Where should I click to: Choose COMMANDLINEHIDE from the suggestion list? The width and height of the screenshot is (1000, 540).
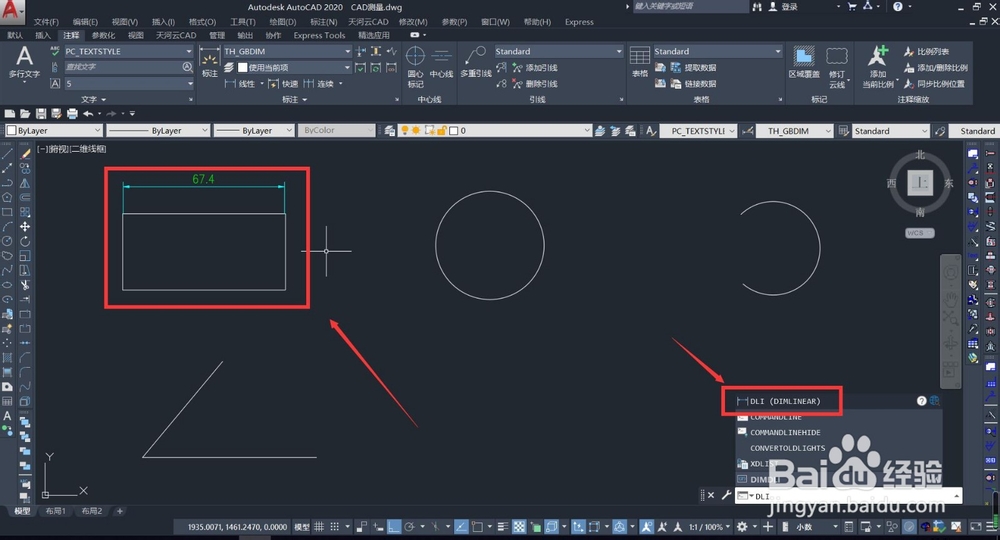(784, 432)
